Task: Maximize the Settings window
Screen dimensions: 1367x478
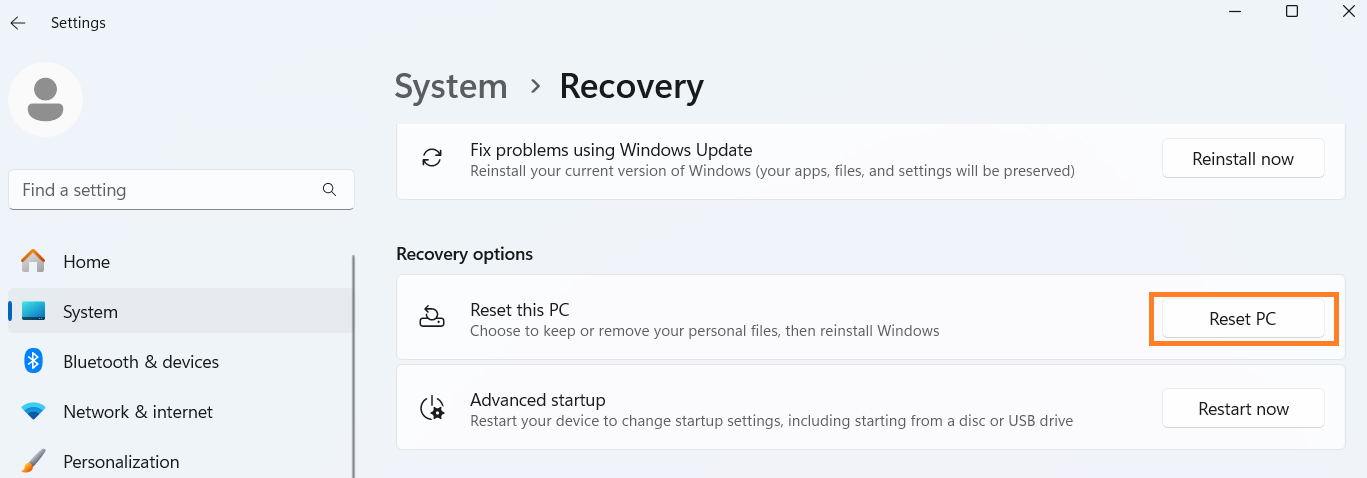Action: tap(1292, 12)
